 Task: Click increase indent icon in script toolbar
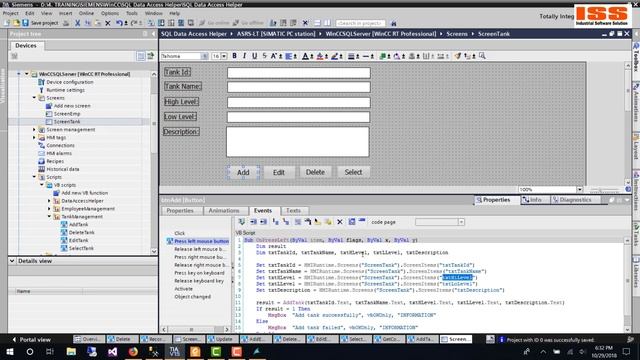253,222
